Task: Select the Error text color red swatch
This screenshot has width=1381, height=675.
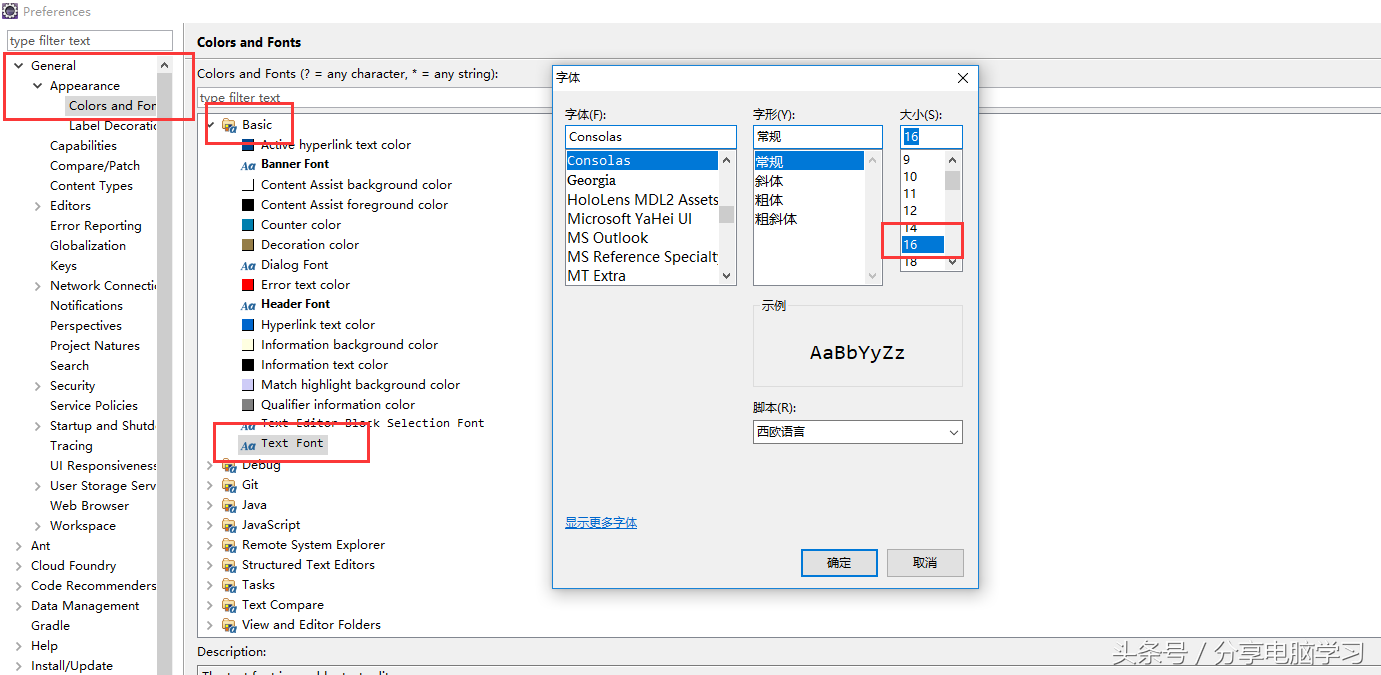Action: 248,285
